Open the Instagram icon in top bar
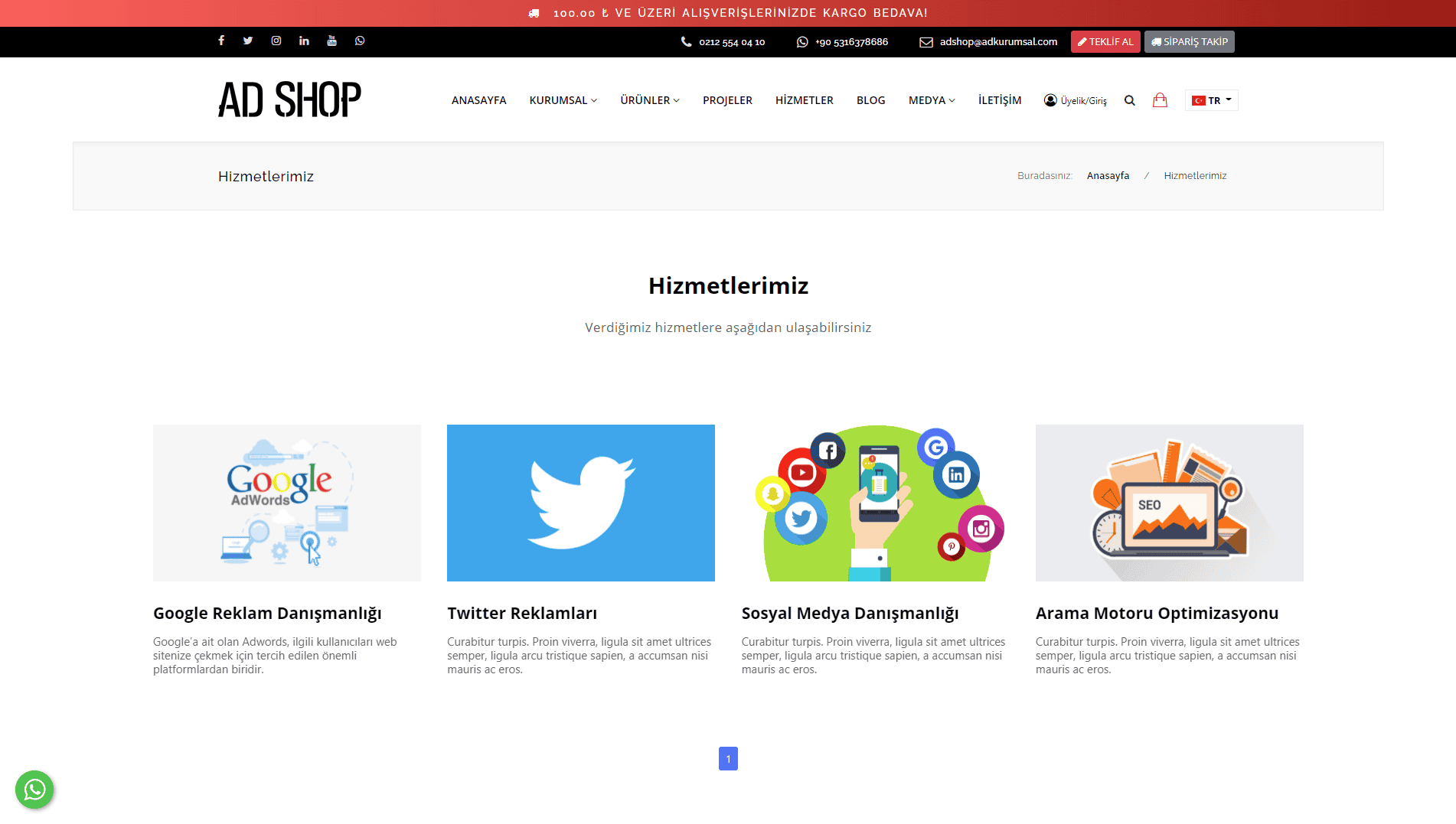The width and height of the screenshot is (1456, 824). coord(276,41)
